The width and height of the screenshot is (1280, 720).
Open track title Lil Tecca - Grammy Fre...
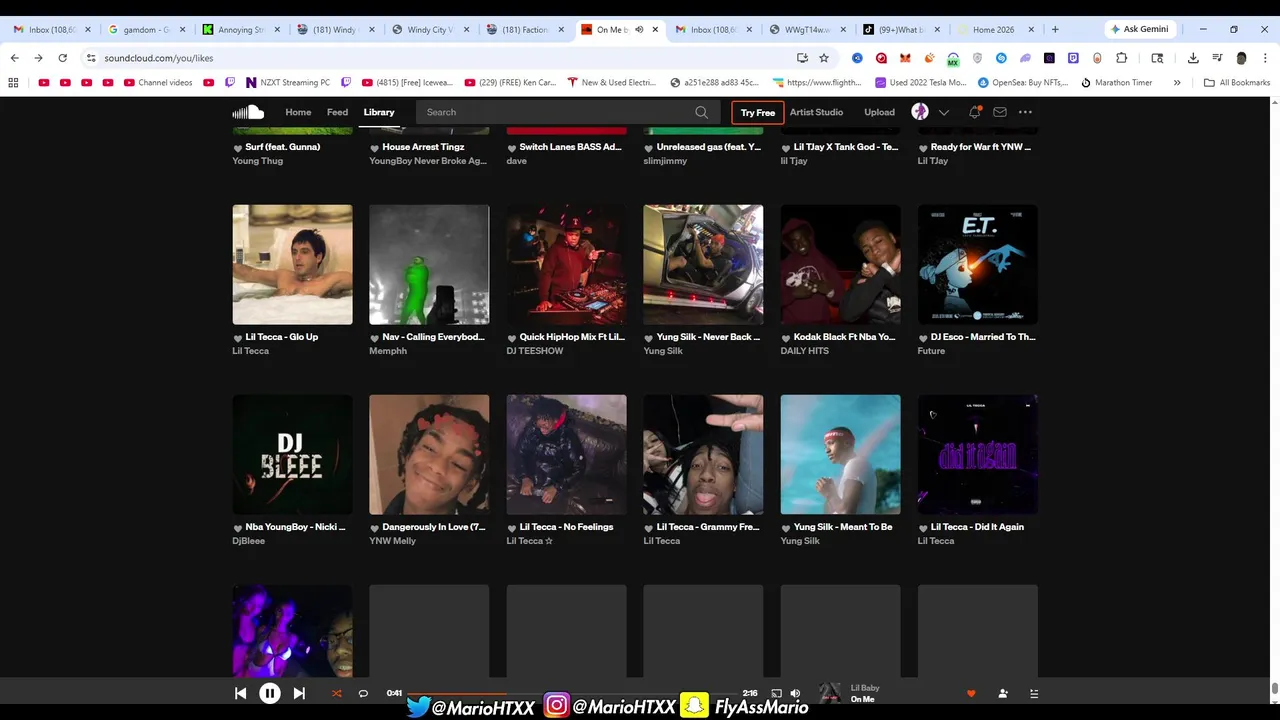[708, 527]
